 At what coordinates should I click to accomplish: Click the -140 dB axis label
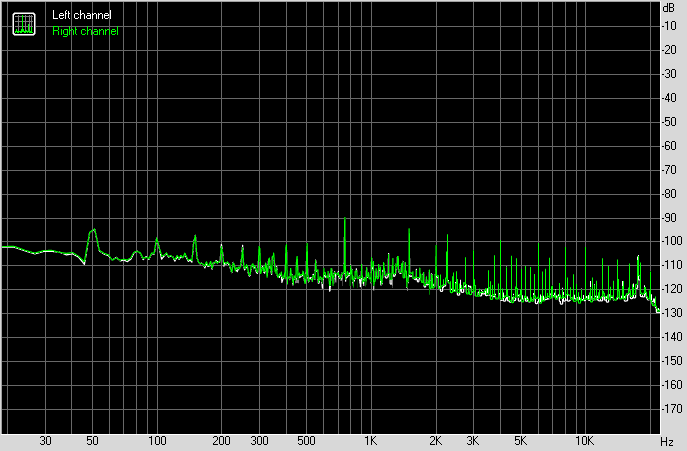(672, 337)
